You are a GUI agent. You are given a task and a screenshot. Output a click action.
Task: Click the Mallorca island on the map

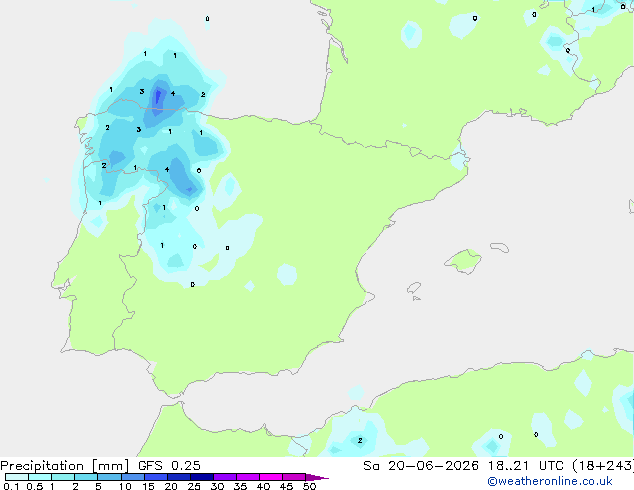[463, 261]
